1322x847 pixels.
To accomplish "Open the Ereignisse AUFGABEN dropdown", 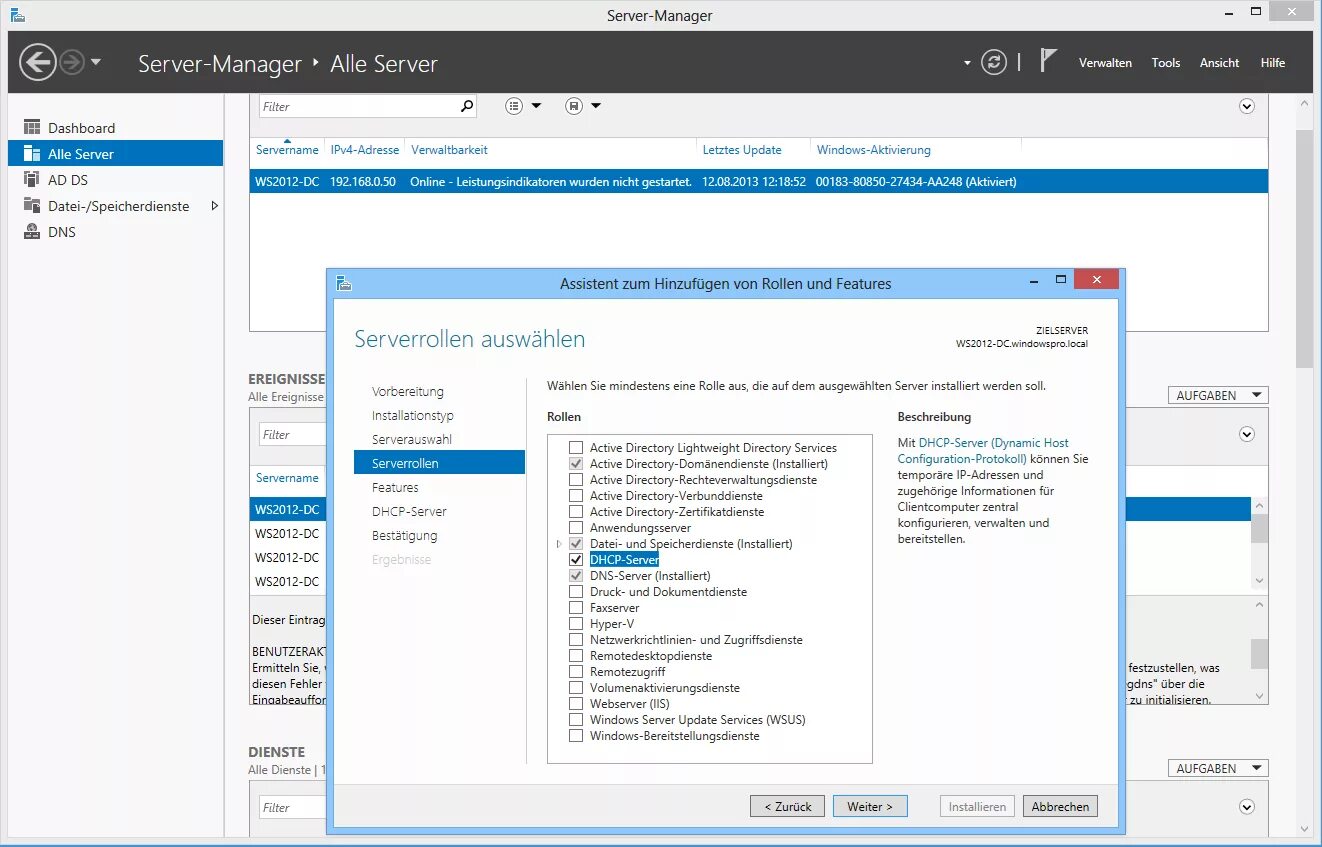I will [1217, 396].
